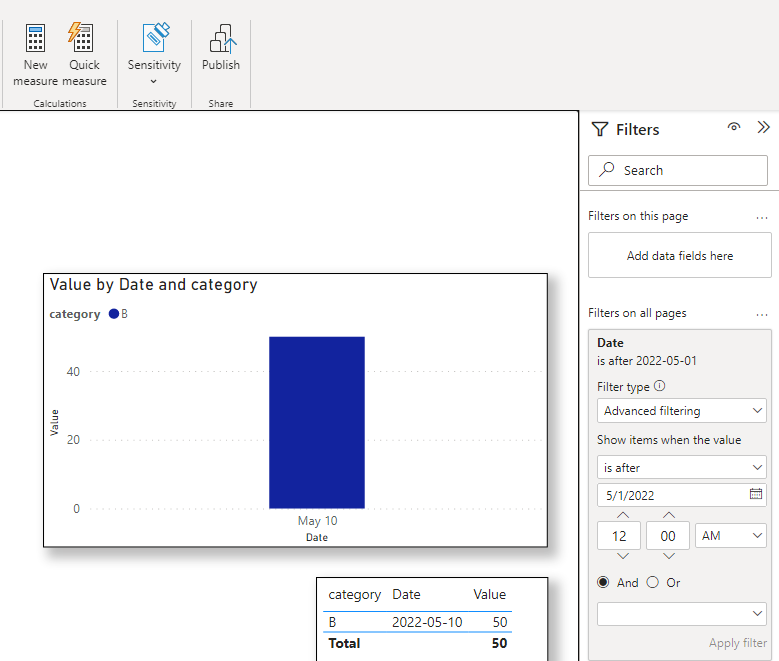This screenshot has width=779, height=661.
Task: Click the Publish button in the ribbon
Action: pyautogui.click(x=221, y=48)
